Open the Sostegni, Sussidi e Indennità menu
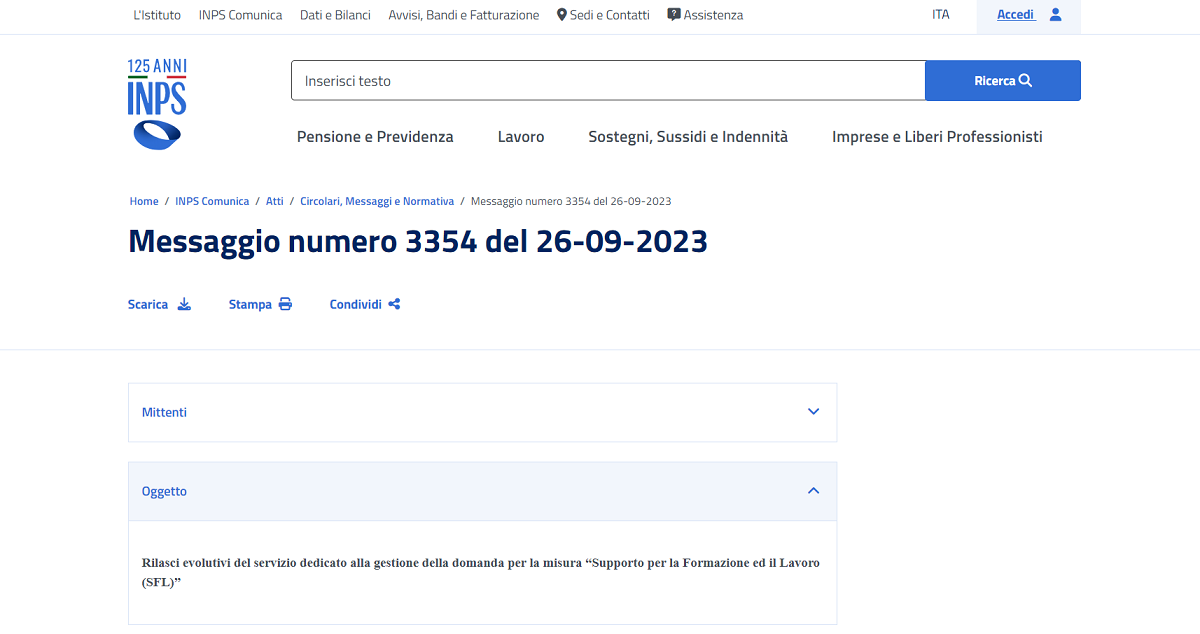1200x634 pixels. coord(687,136)
